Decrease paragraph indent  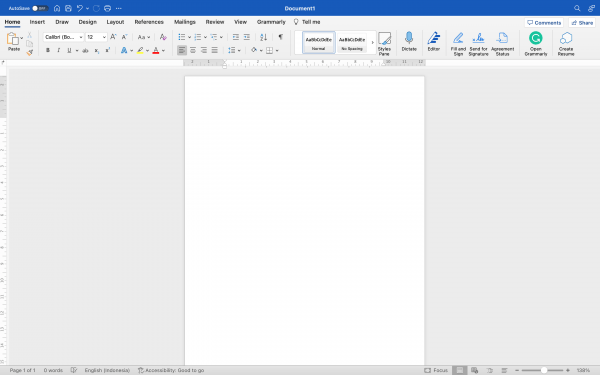tap(236, 37)
